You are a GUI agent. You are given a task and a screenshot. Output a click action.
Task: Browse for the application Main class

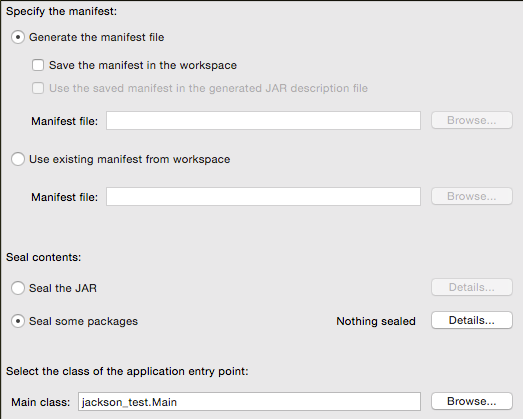[472, 401]
